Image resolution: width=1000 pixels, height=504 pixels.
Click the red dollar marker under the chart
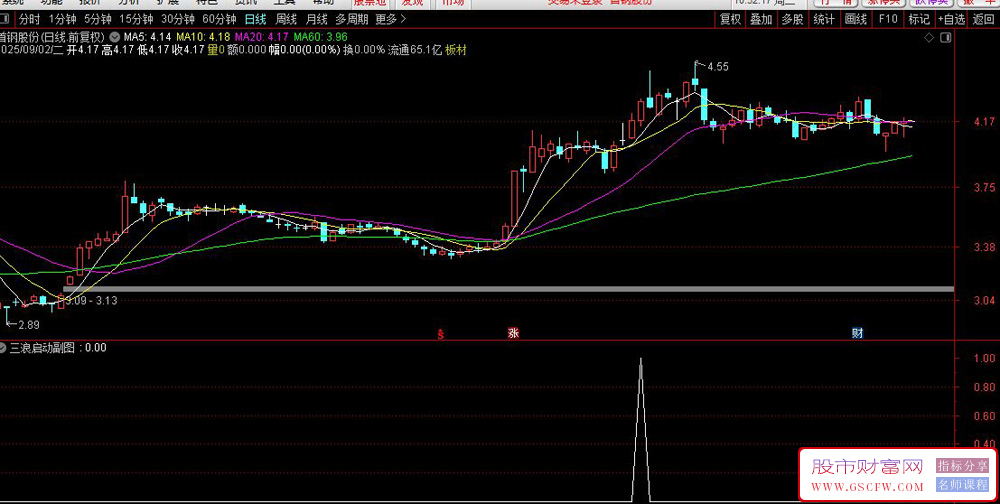point(440,333)
